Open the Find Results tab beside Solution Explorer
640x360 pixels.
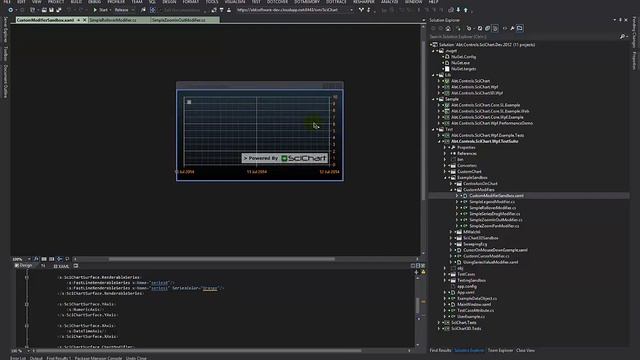[x=440, y=350]
